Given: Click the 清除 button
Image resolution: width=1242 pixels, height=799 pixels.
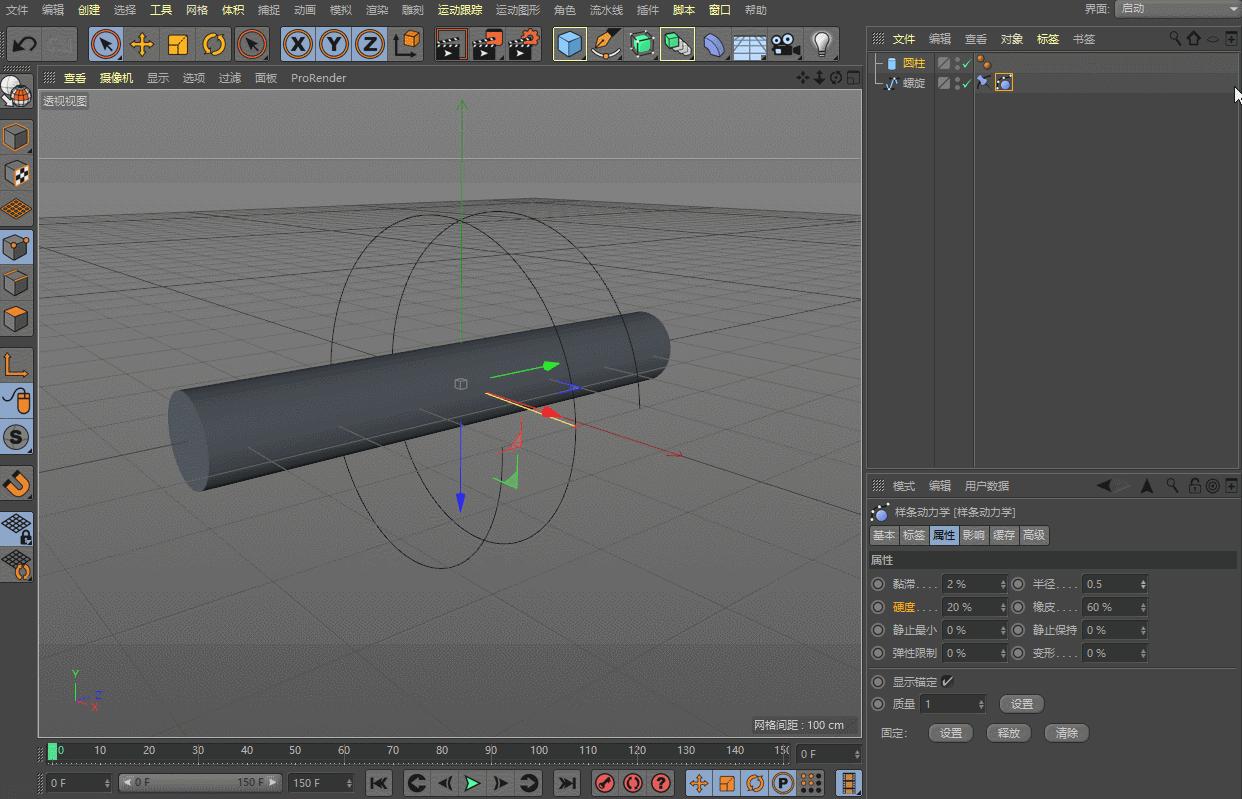Looking at the screenshot, I should (x=1066, y=733).
